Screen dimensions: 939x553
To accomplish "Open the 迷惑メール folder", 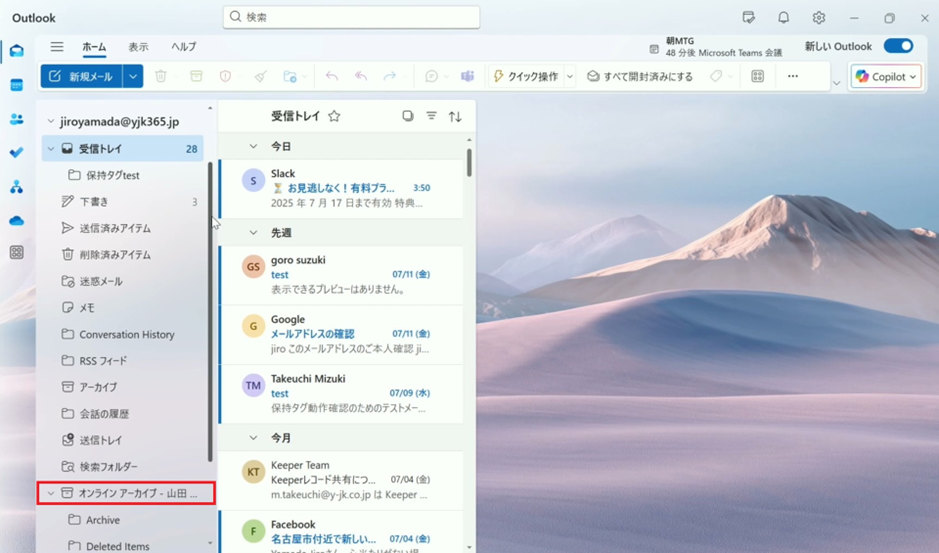I will click(x=123, y=281).
